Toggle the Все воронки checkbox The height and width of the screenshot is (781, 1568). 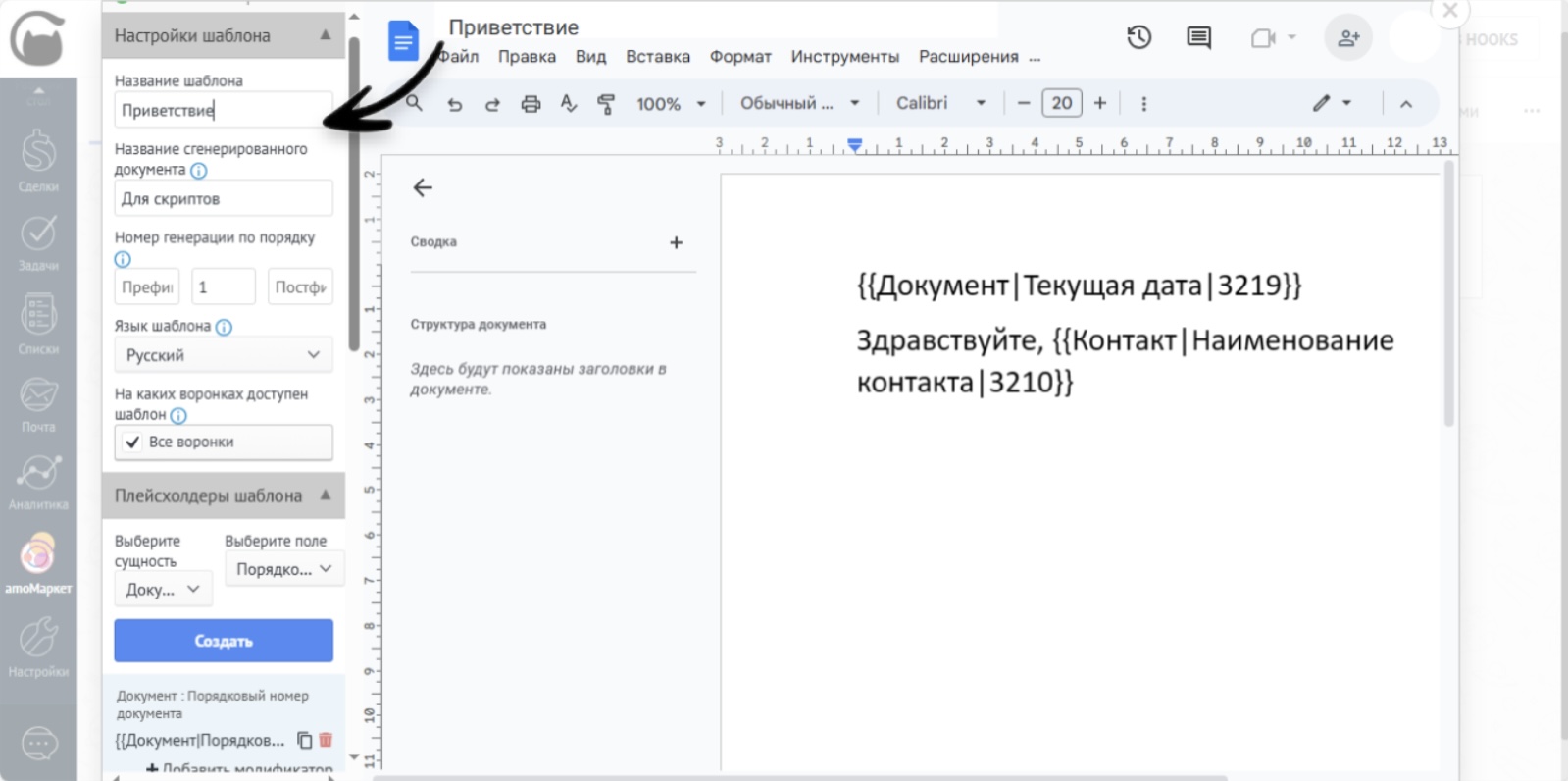132,443
